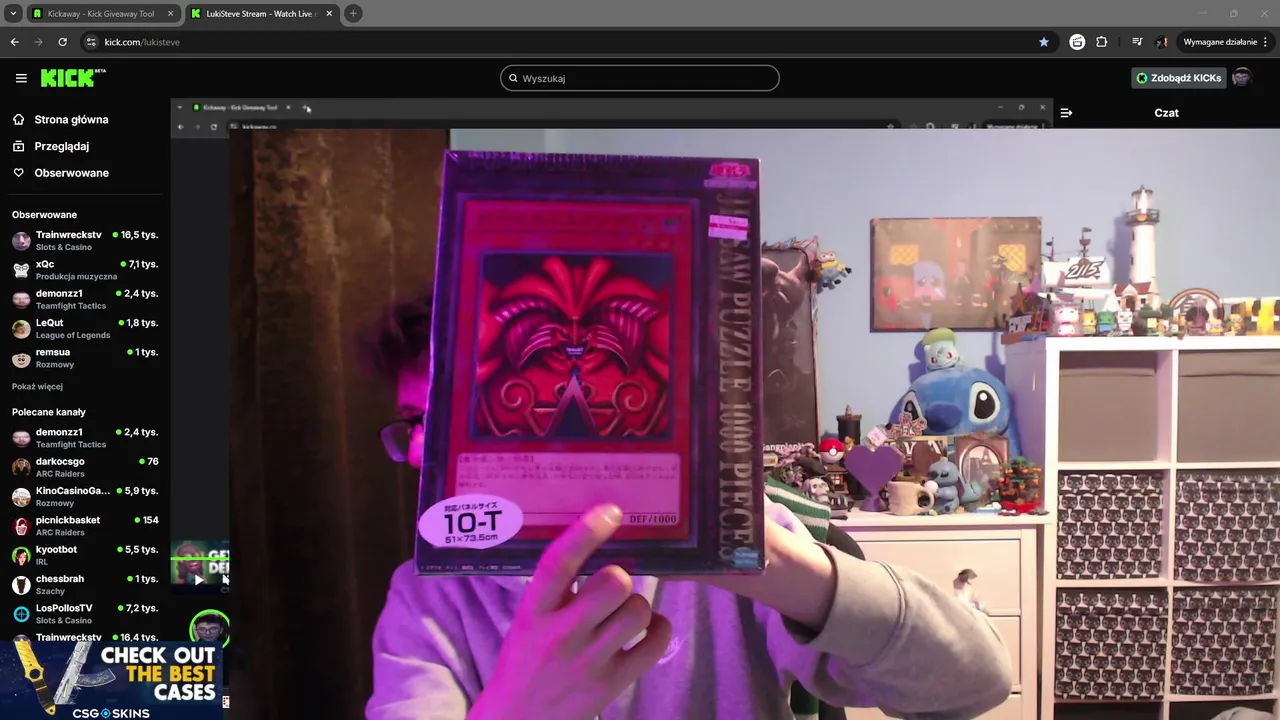
Task: Open picnickbasket channel link
Action: point(85,526)
